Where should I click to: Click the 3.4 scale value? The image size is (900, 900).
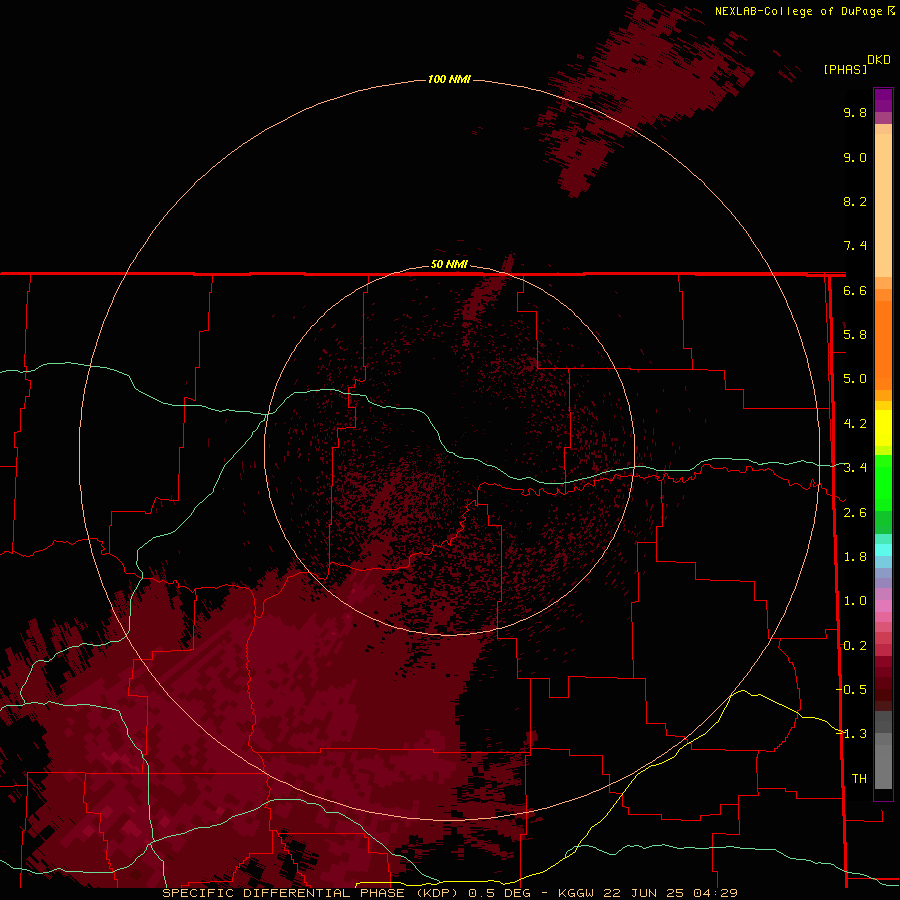pos(855,468)
